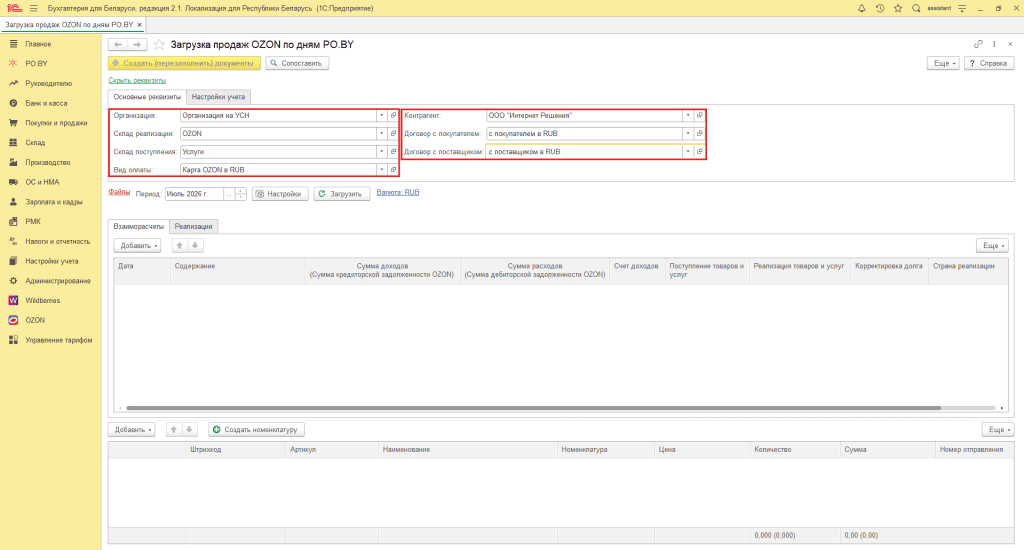Open Еще menu of Взаиморасчеты table
Viewport: 1024px width, 550px height.
(x=993, y=246)
